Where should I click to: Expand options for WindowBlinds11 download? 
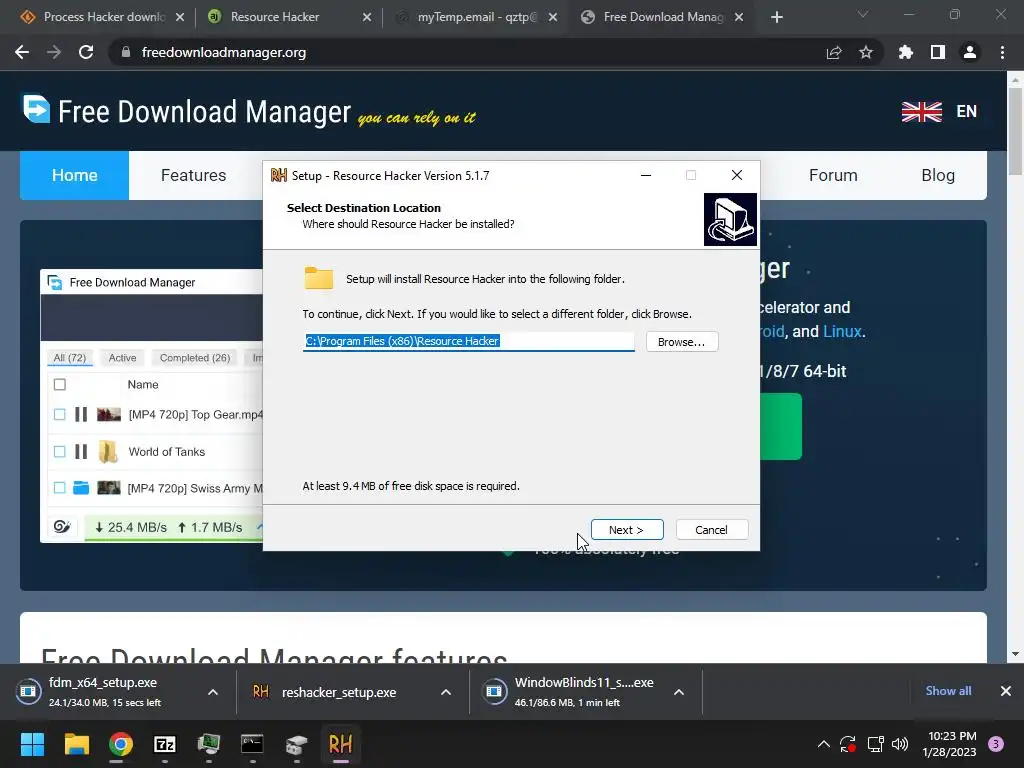pyautogui.click(x=679, y=692)
